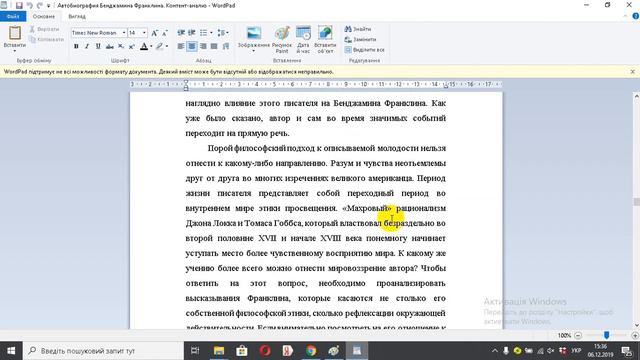
Task: Apply text highlight color marker
Action: point(160,47)
